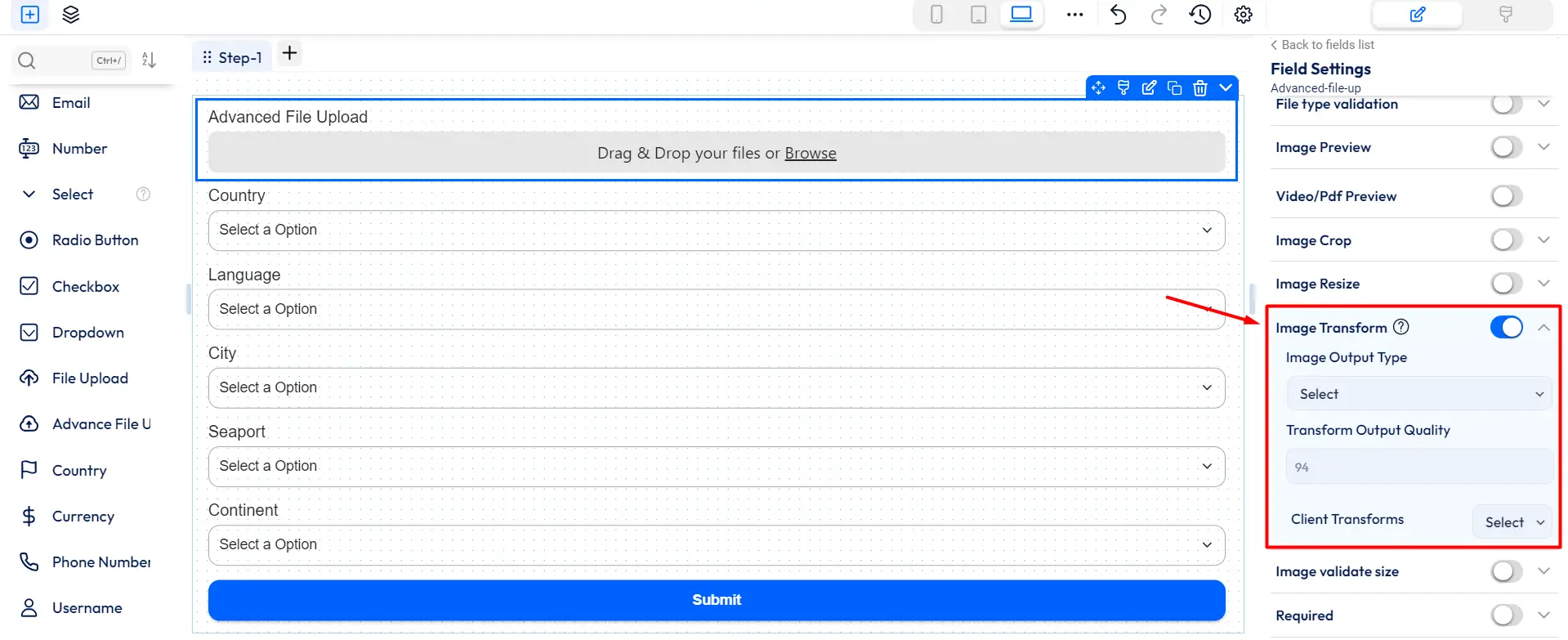Go back to fields list
Image resolution: width=1568 pixels, height=640 pixels.
(x=1323, y=45)
